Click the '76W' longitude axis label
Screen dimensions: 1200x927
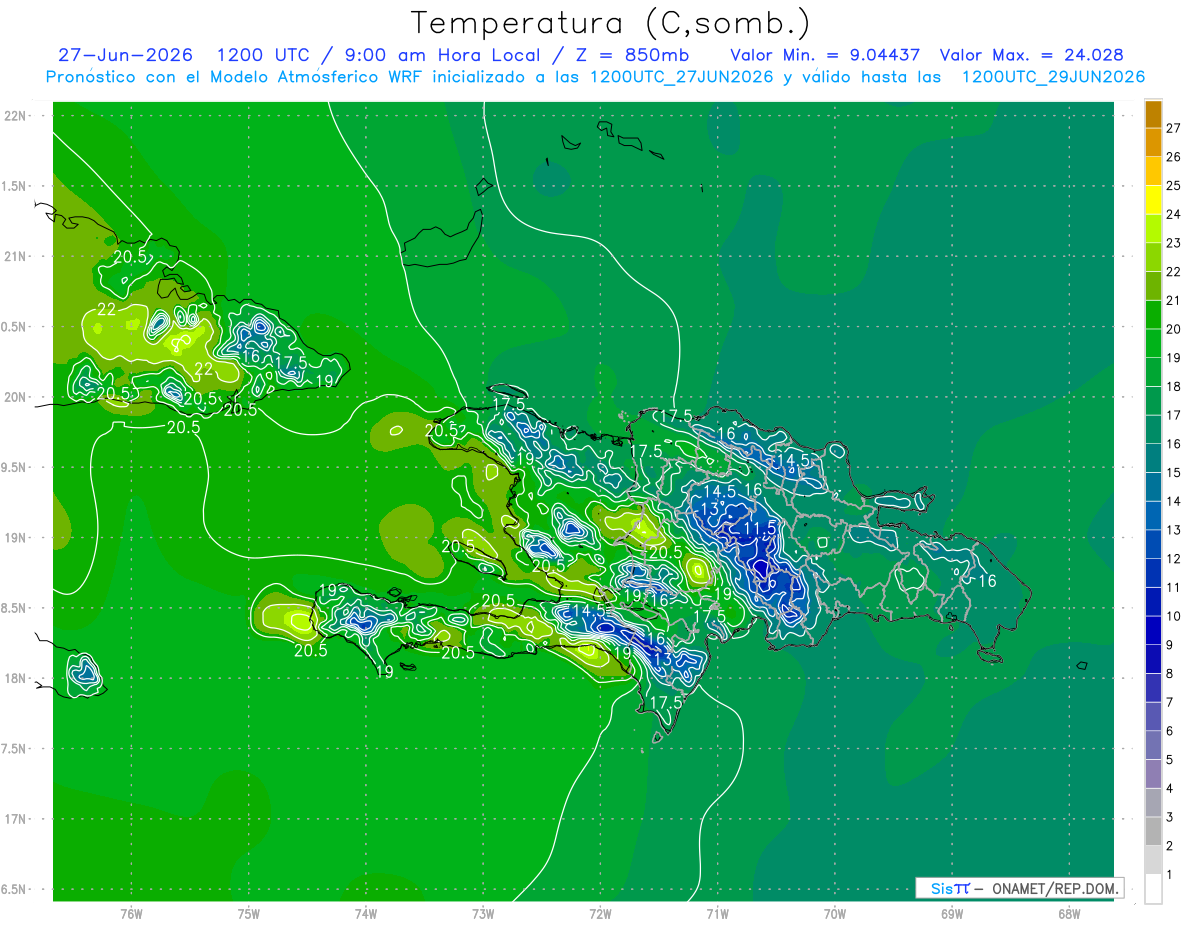[x=131, y=914]
